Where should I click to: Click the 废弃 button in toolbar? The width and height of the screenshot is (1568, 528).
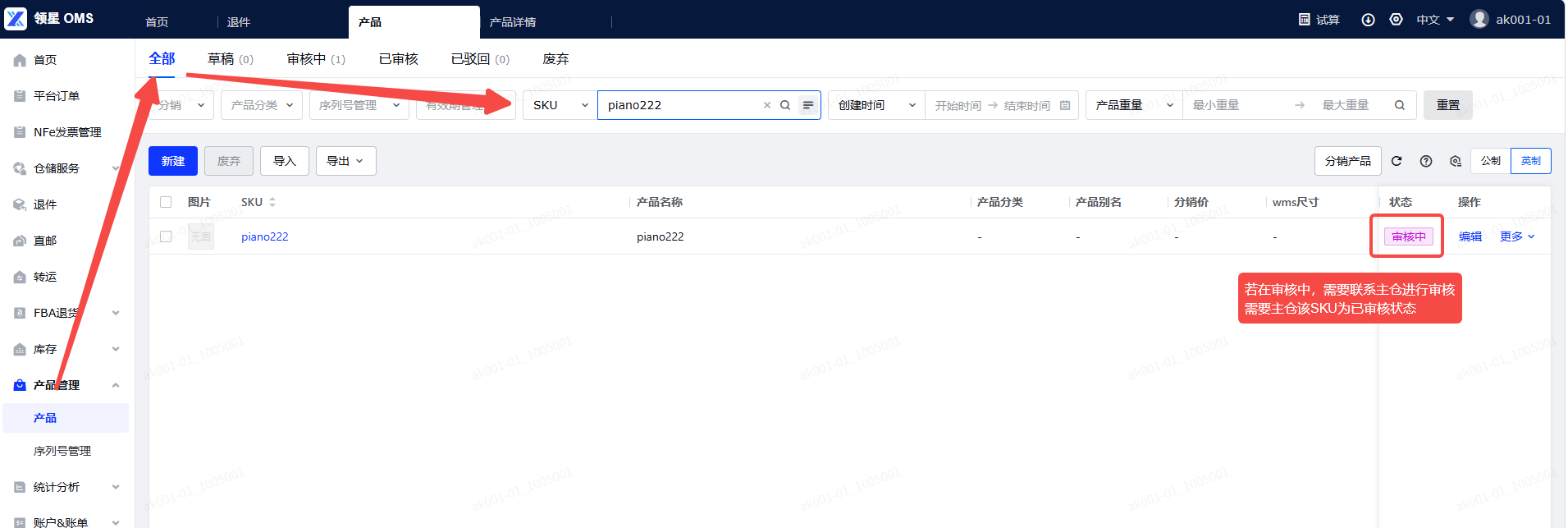(x=229, y=161)
